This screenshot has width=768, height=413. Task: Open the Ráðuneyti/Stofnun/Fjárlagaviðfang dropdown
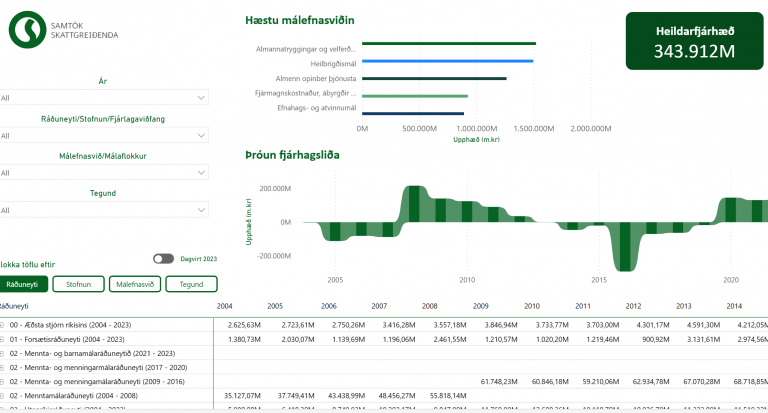click(x=104, y=136)
